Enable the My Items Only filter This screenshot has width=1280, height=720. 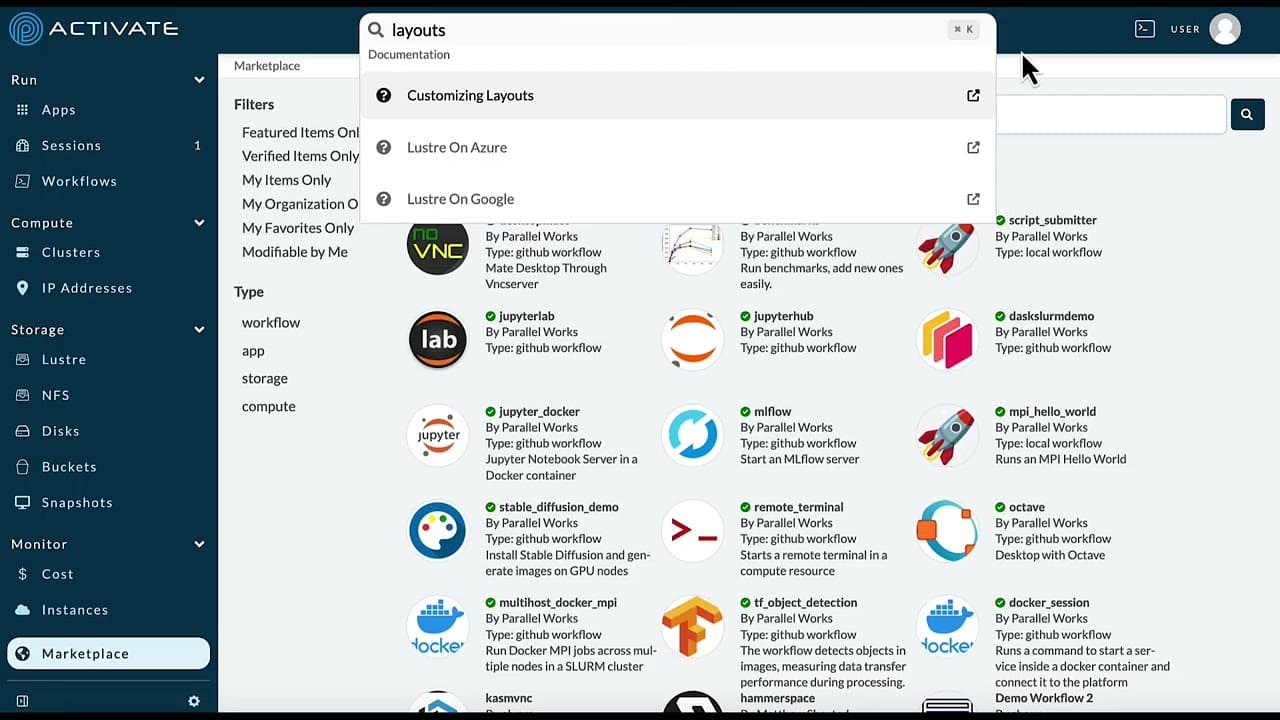[286, 180]
